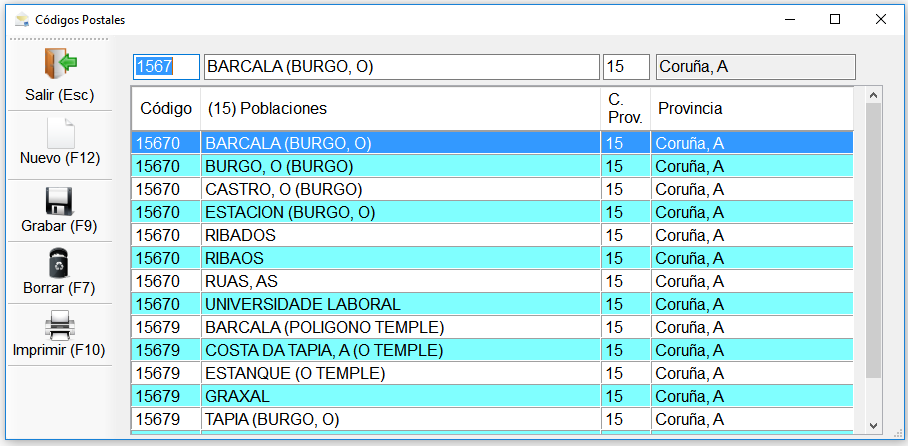Click Coruña, A in the RUAS, AS row
908x446 pixels.
(x=690, y=282)
